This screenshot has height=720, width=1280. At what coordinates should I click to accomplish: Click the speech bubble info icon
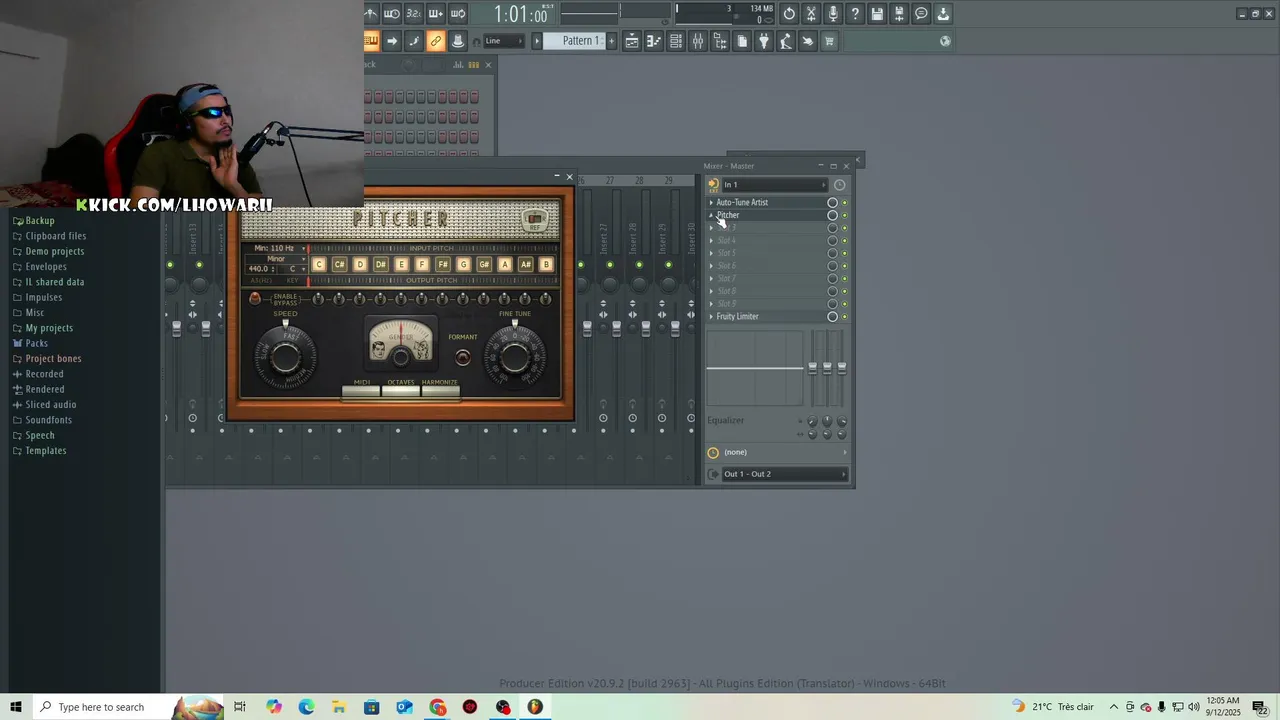921,14
